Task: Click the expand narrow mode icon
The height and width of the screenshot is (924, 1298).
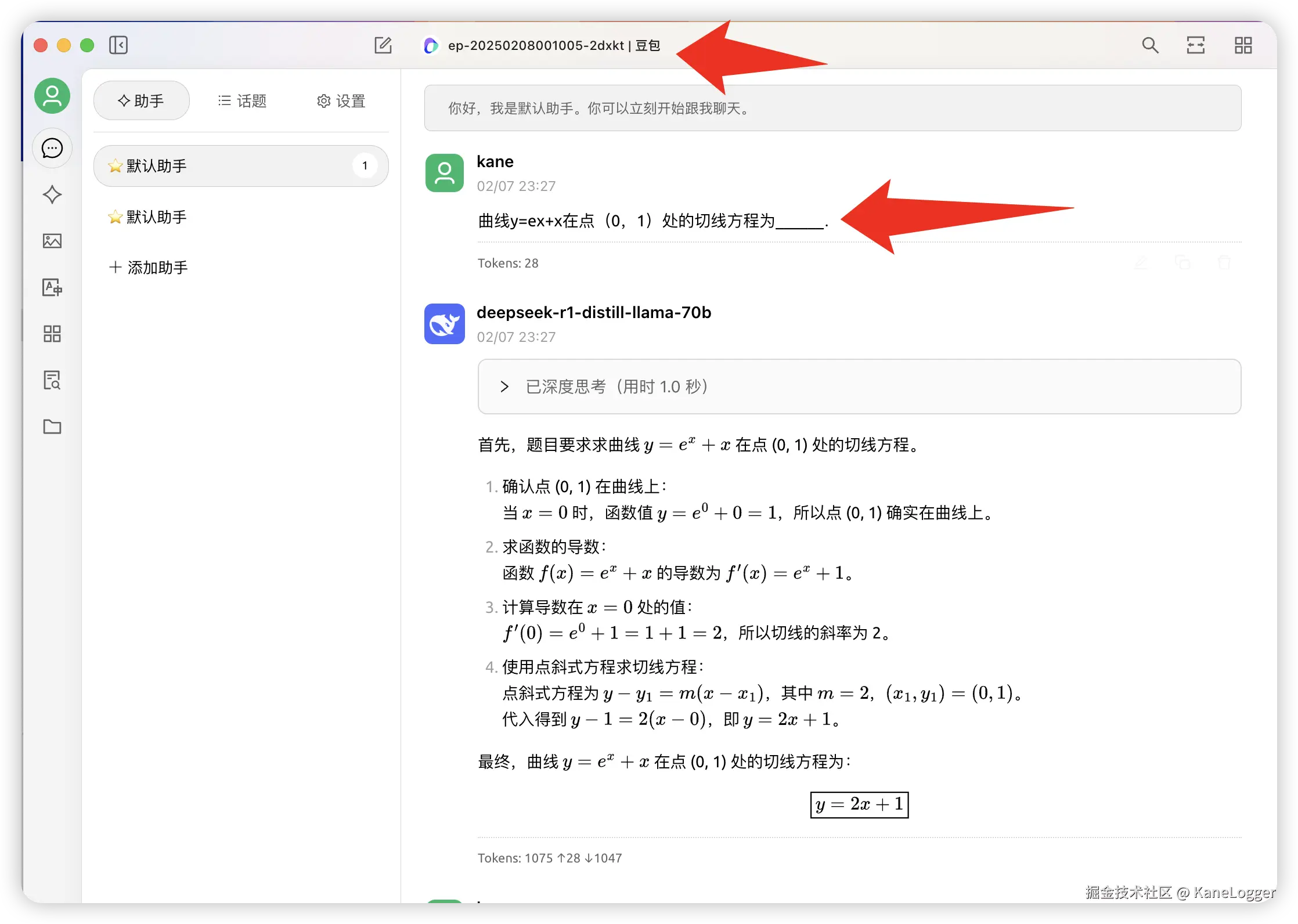Action: (x=1196, y=45)
